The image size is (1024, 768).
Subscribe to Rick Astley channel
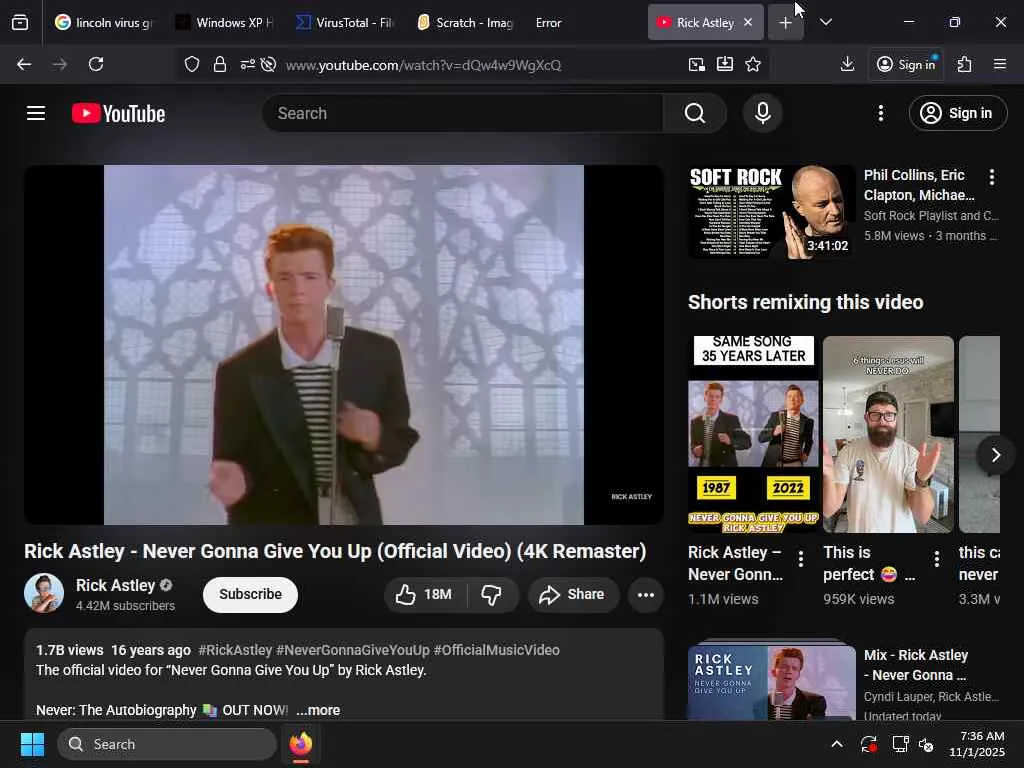tap(251, 594)
